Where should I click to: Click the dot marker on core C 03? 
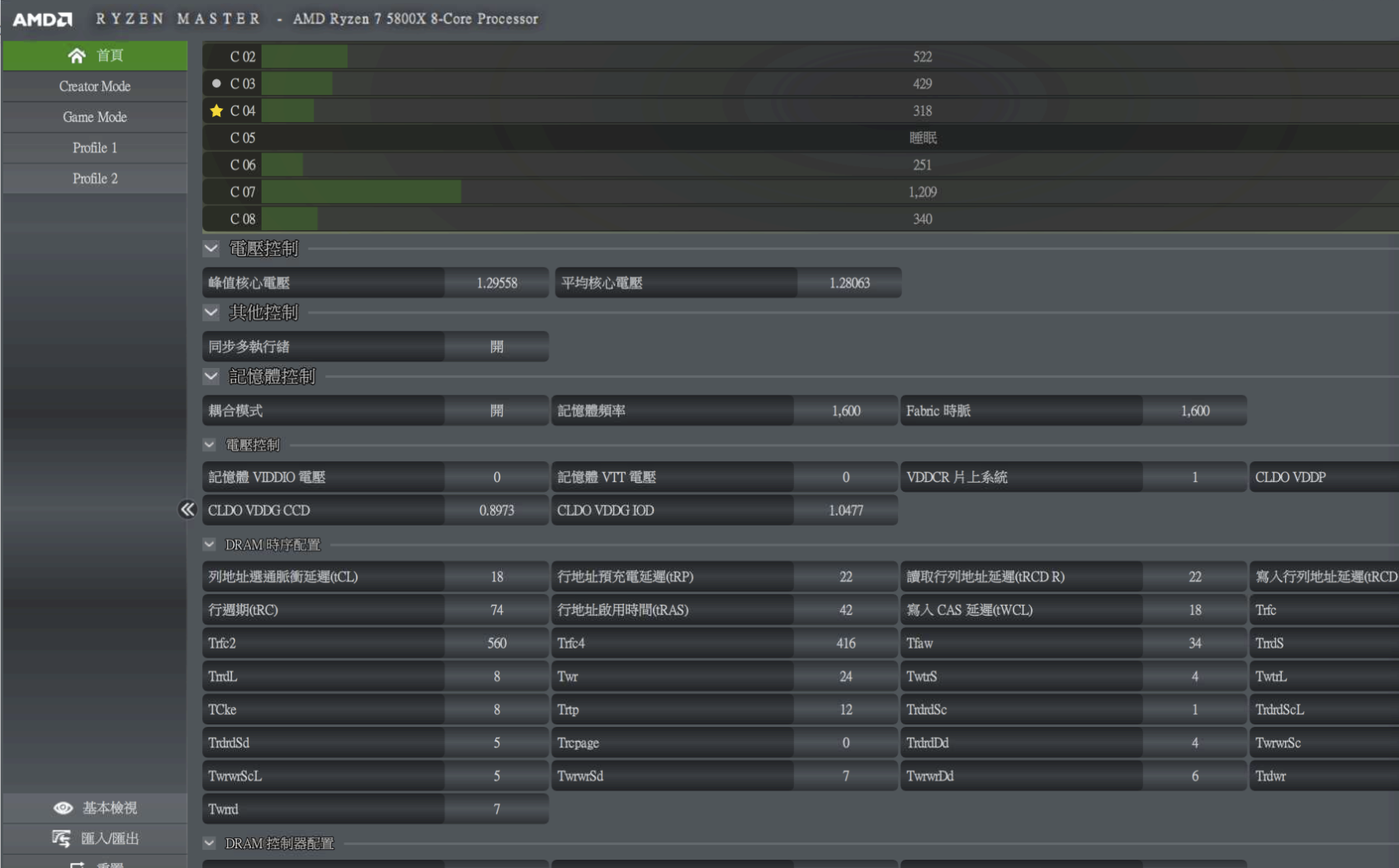[x=216, y=83]
